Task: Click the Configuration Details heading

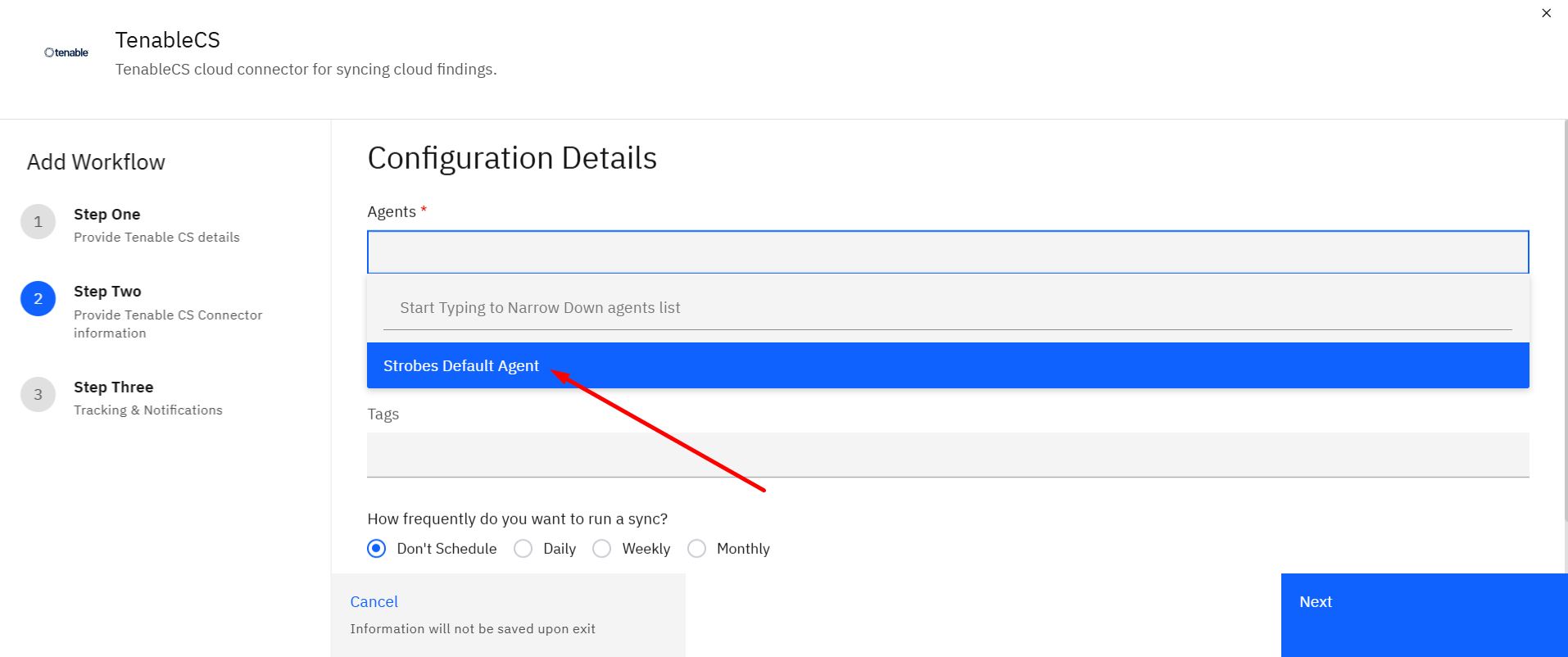Action: 512,158
